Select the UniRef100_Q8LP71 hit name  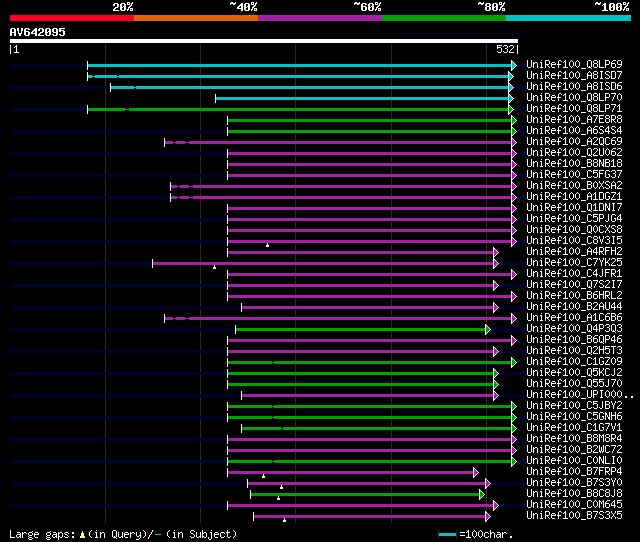(574, 109)
